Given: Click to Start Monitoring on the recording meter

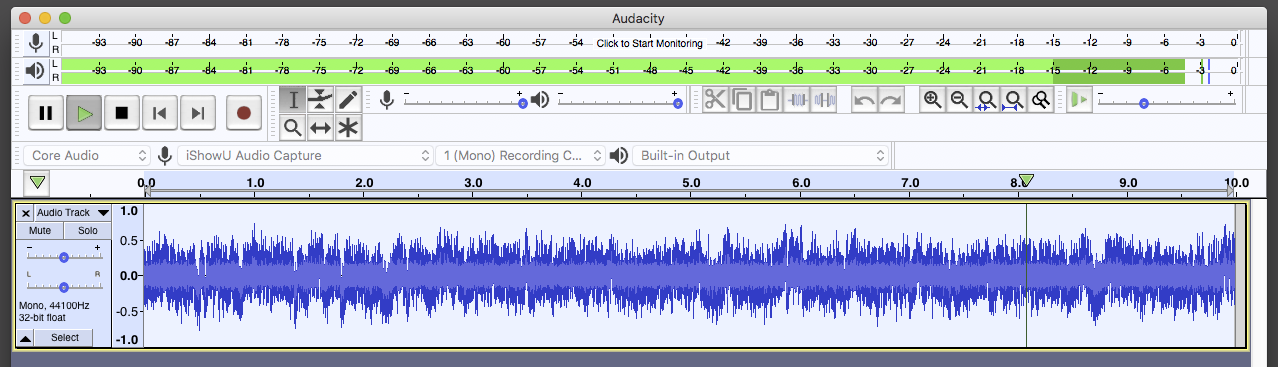Looking at the screenshot, I should tap(650, 43).
